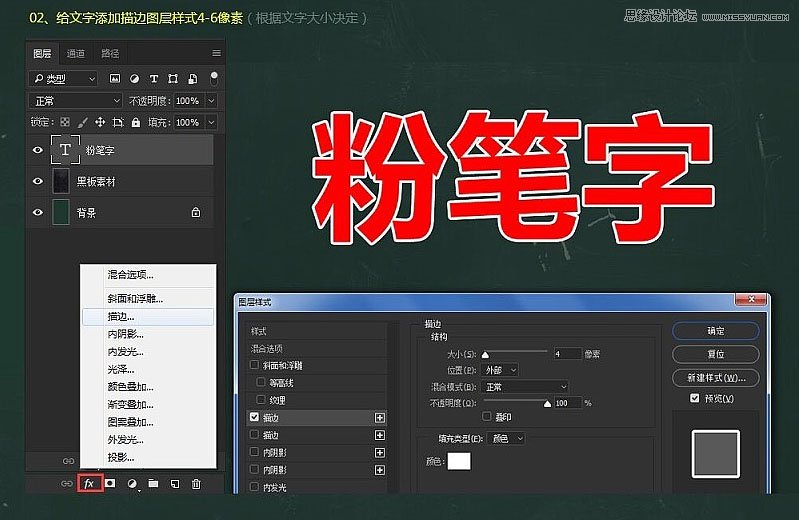Add a layer mask with the mask icon
Viewport: 799px width, 520px height.
(x=110, y=483)
